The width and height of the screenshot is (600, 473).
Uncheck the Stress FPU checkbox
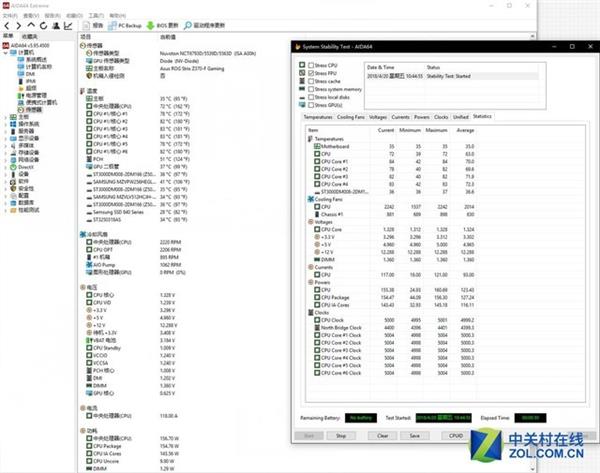[311, 73]
